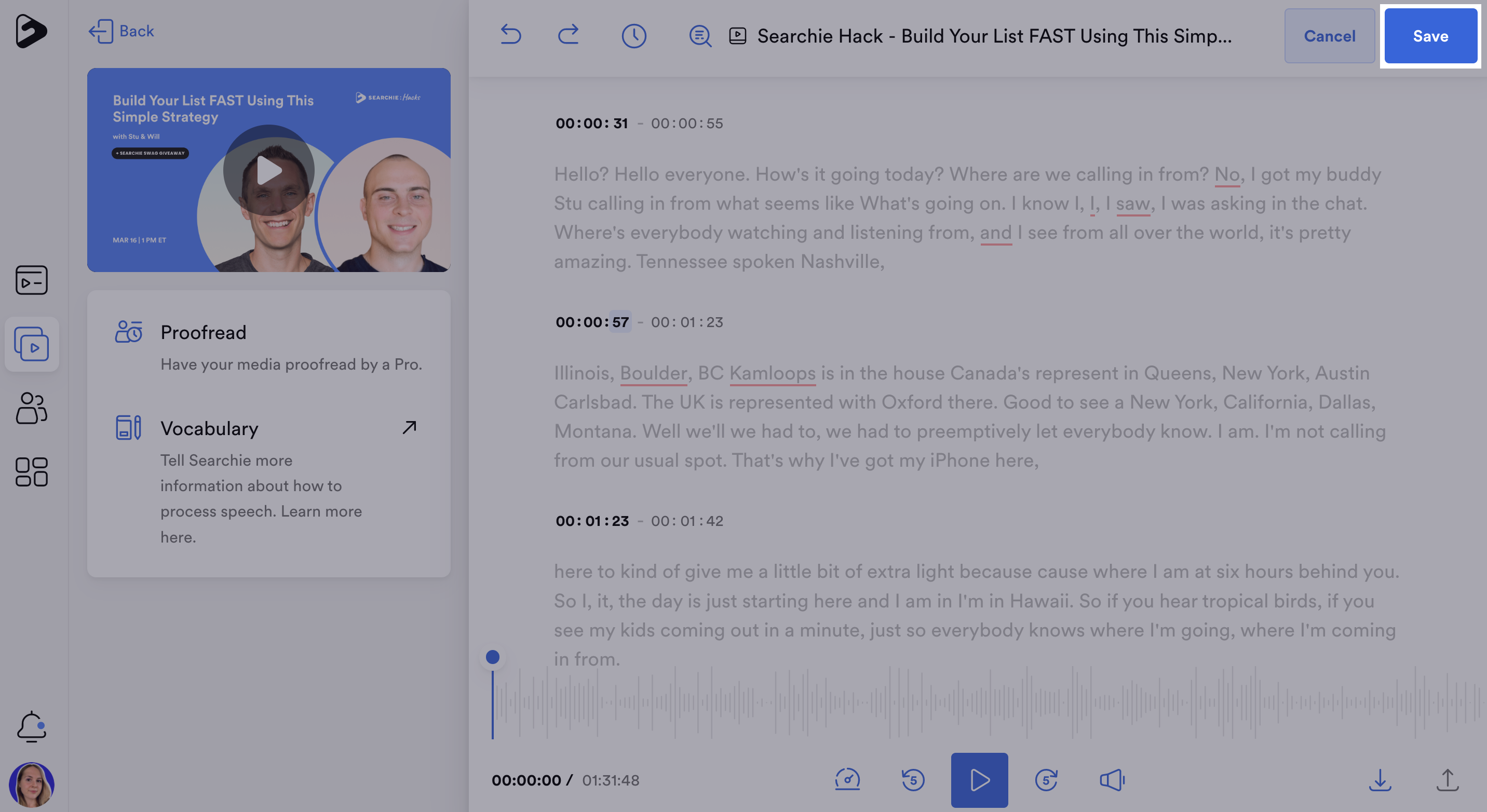Click the 00:00:55 end timestamp
This screenshot has height=812, width=1487.
(687, 123)
